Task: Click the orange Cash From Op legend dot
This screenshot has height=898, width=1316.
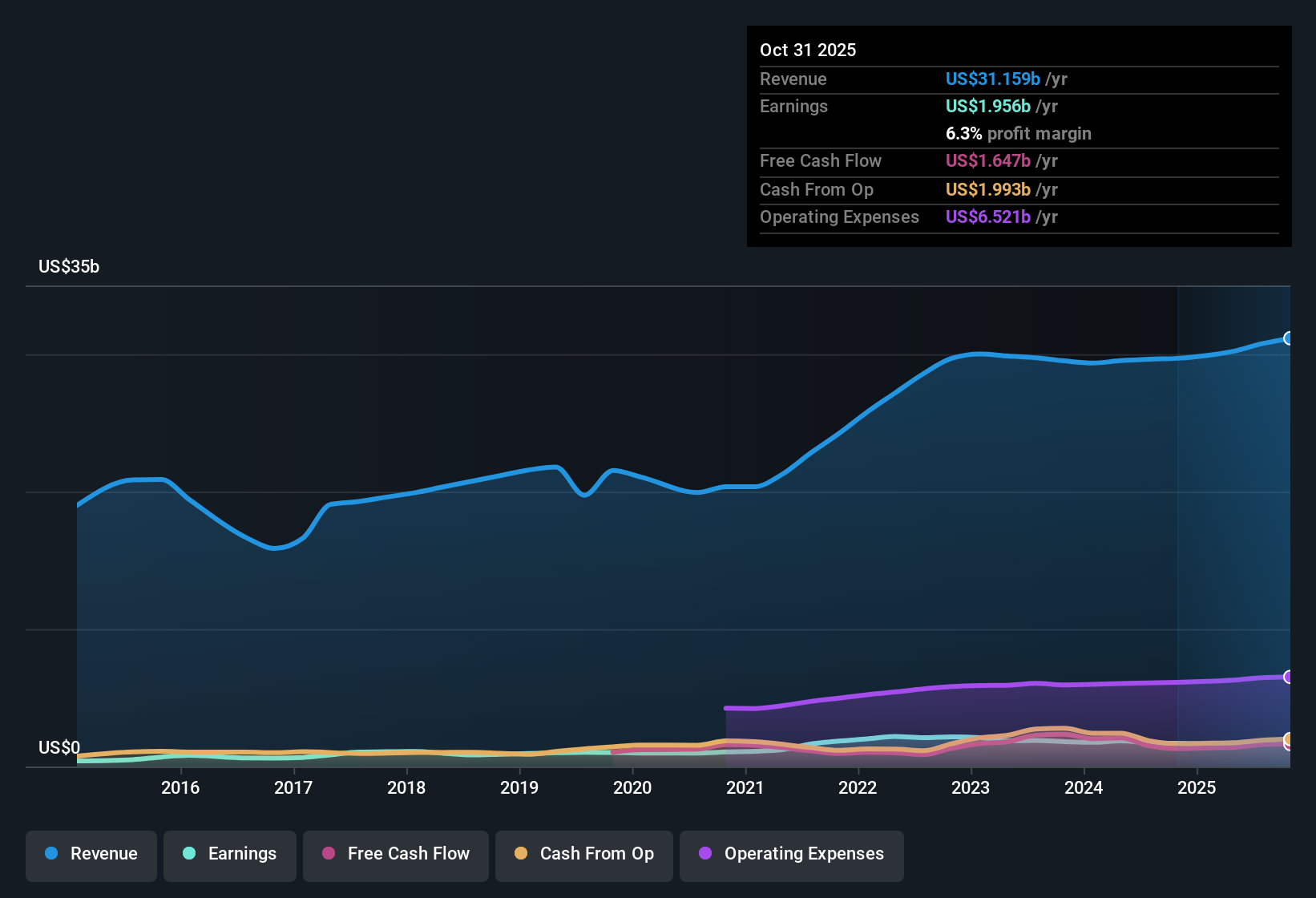Action: (521, 854)
